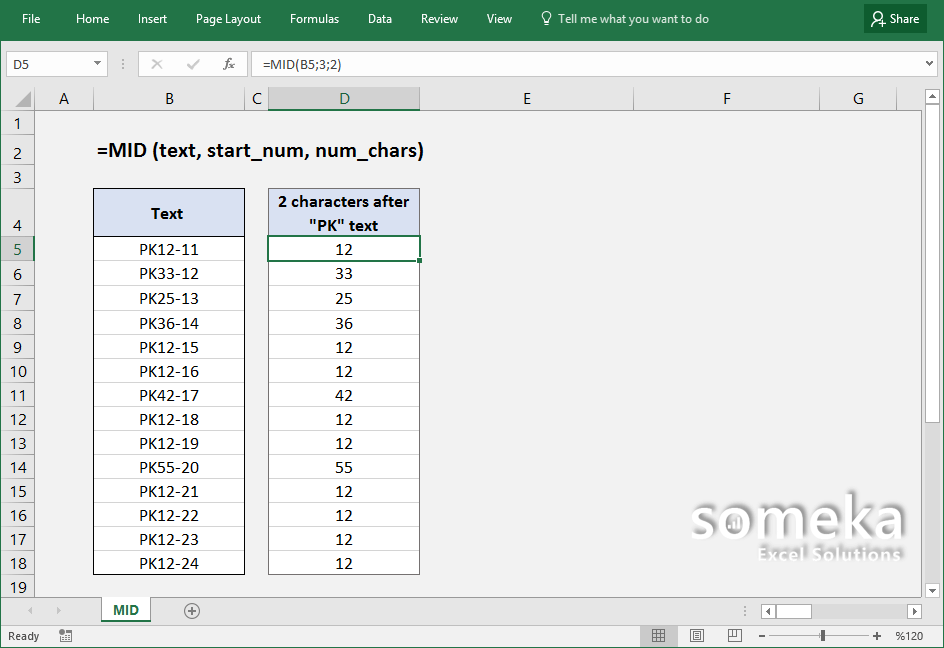
Task: Switch to the Formulas ribbon tab
Action: pos(314,18)
